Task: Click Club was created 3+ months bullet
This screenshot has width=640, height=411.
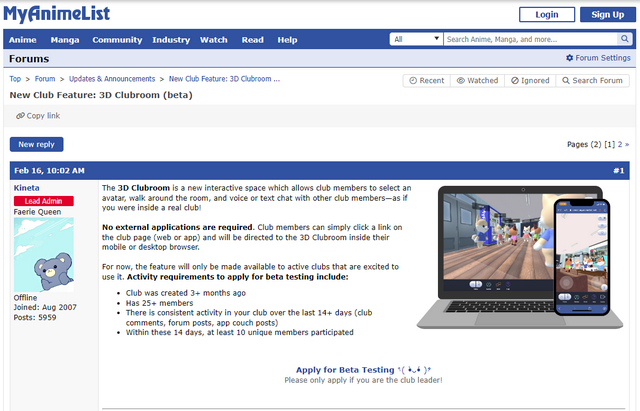Action: coord(186,293)
